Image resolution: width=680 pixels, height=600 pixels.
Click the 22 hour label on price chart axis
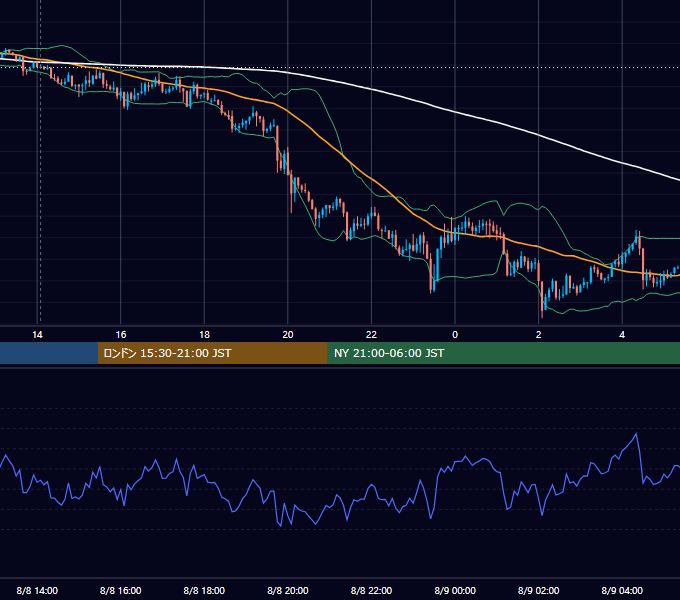coord(371,335)
